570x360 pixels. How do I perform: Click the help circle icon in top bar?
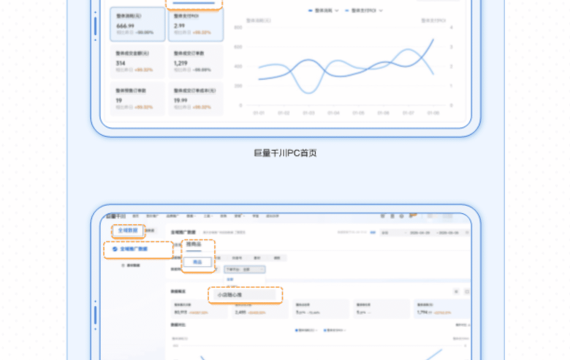click(x=402, y=216)
